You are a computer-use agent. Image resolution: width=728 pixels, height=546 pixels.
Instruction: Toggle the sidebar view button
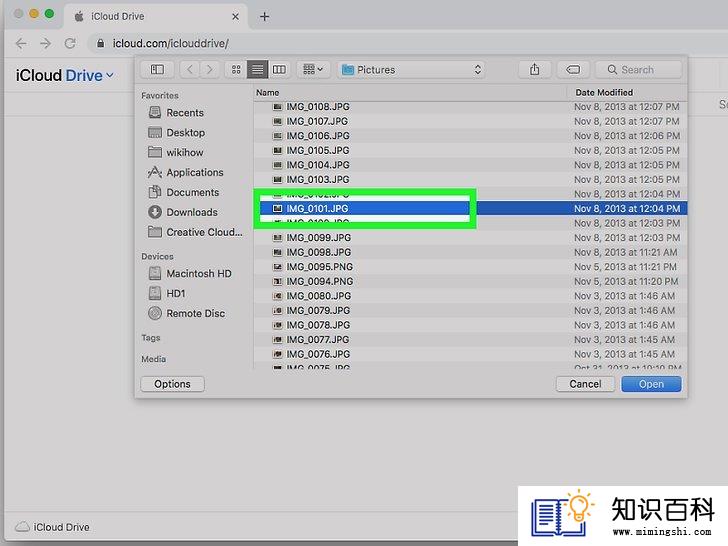coord(157,70)
